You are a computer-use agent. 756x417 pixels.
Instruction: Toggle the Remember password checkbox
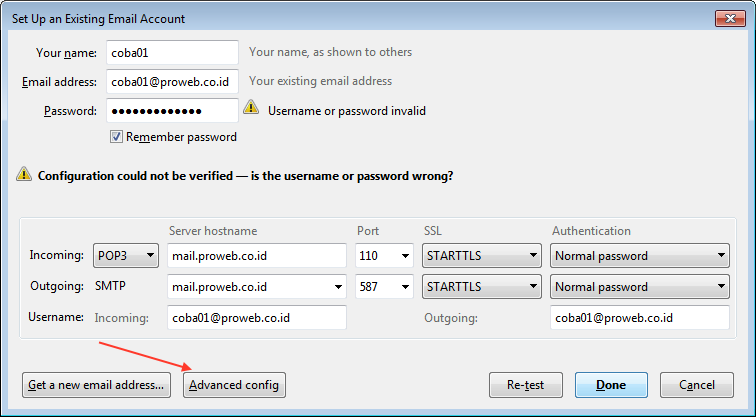pos(116,137)
